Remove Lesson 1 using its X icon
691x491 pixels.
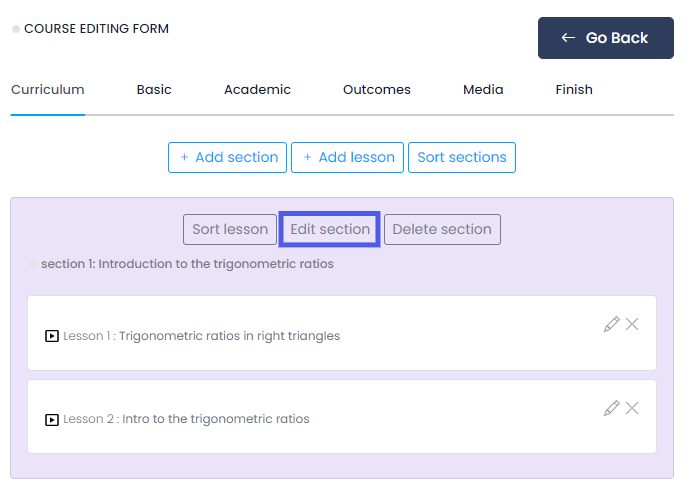point(632,324)
